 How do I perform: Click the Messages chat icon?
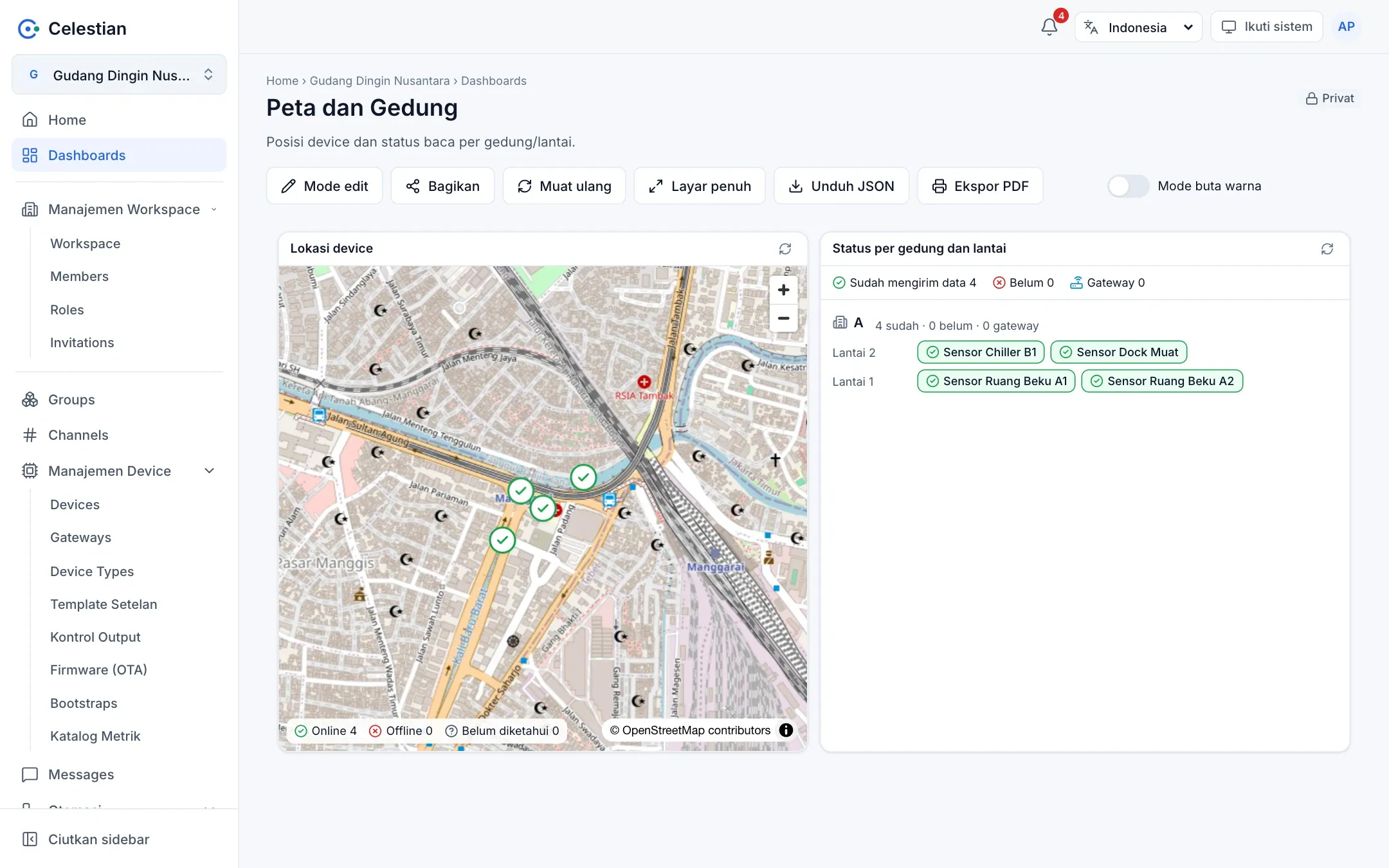point(30,775)
